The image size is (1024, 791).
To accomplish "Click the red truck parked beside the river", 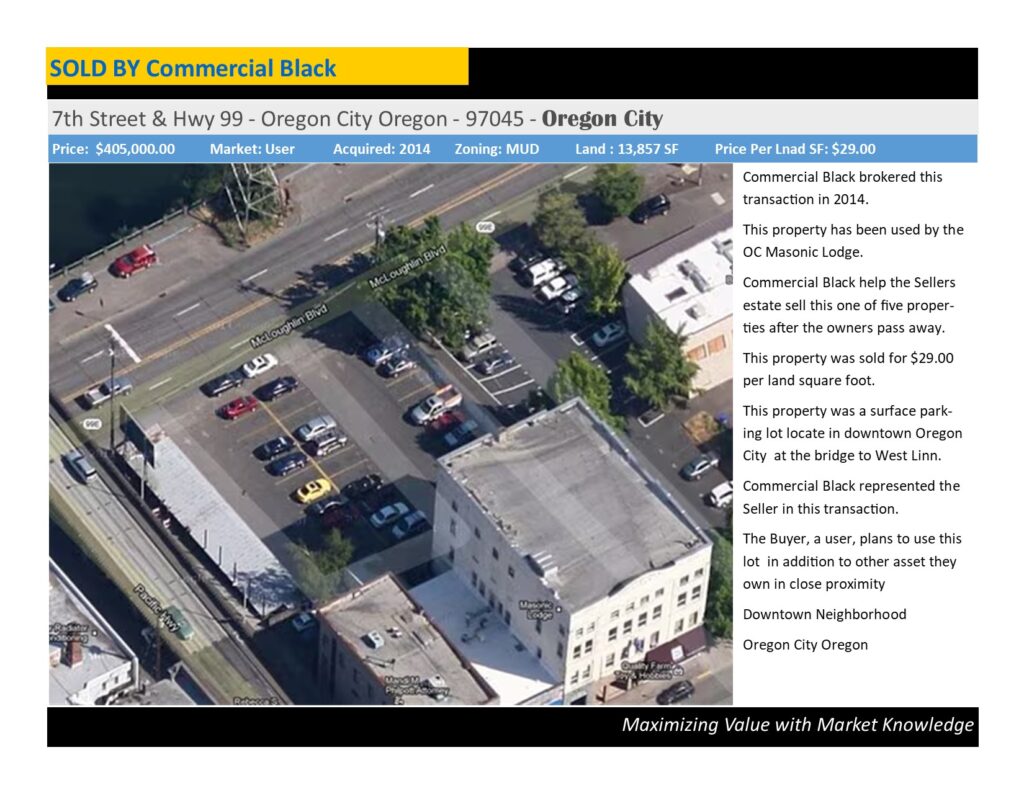I will tap(133, 261).
